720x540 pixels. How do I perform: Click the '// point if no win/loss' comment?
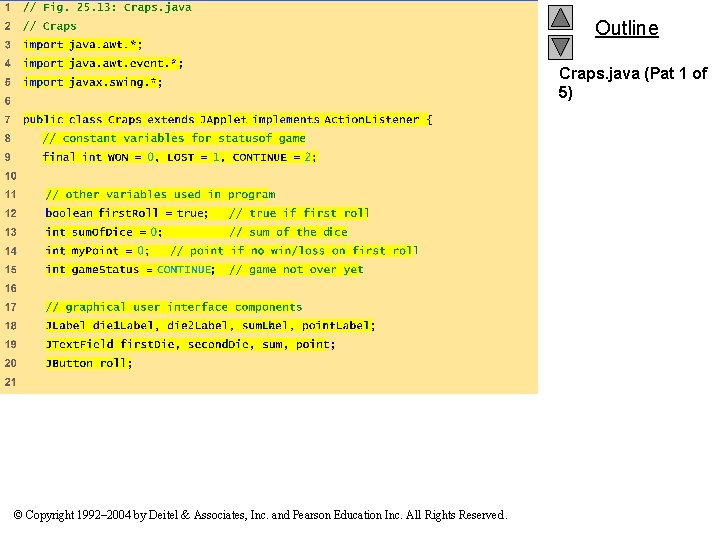click(x=294, y=251)
